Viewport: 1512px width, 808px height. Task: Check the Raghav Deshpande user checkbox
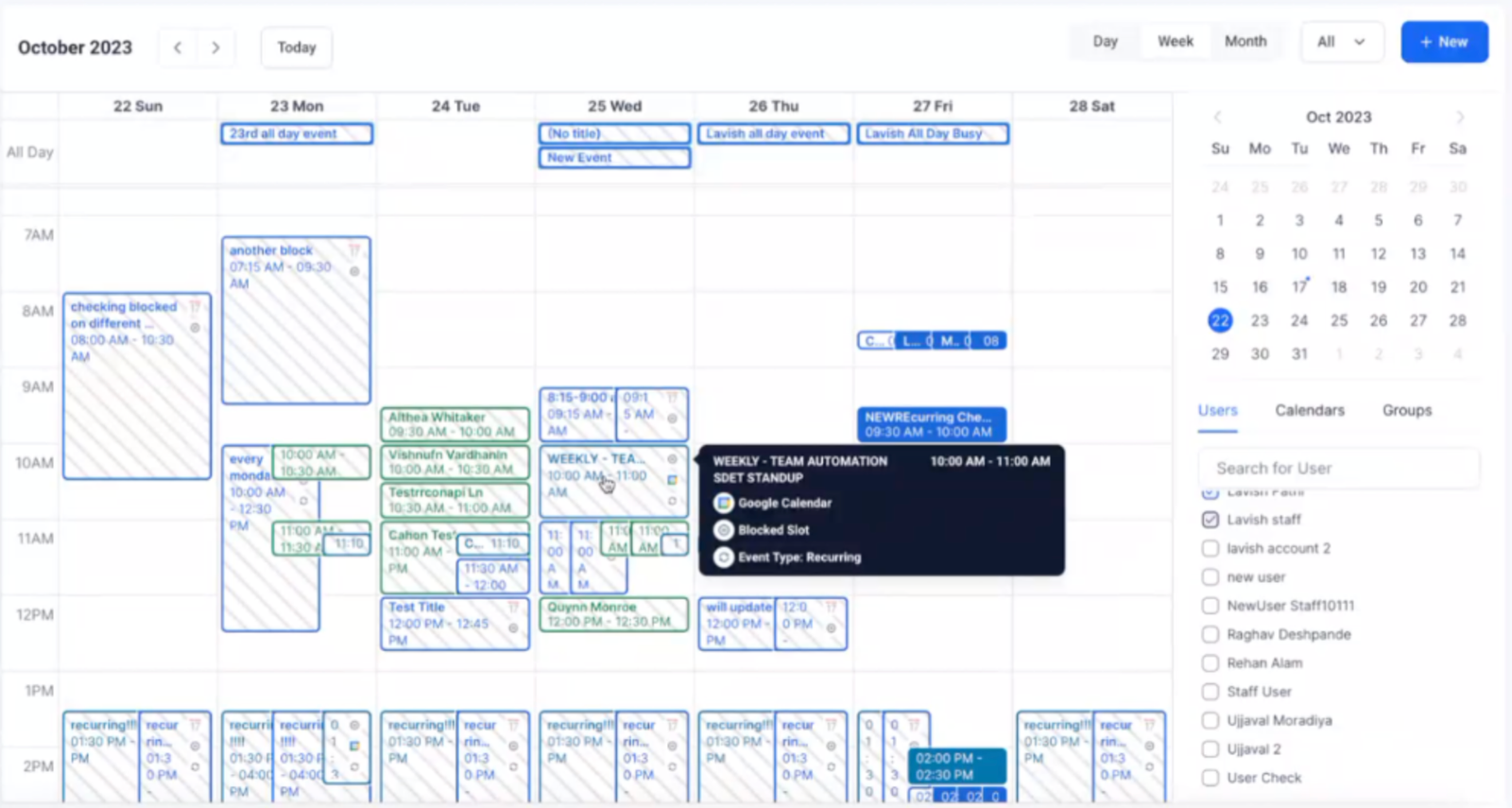[x=1211, y=634]
